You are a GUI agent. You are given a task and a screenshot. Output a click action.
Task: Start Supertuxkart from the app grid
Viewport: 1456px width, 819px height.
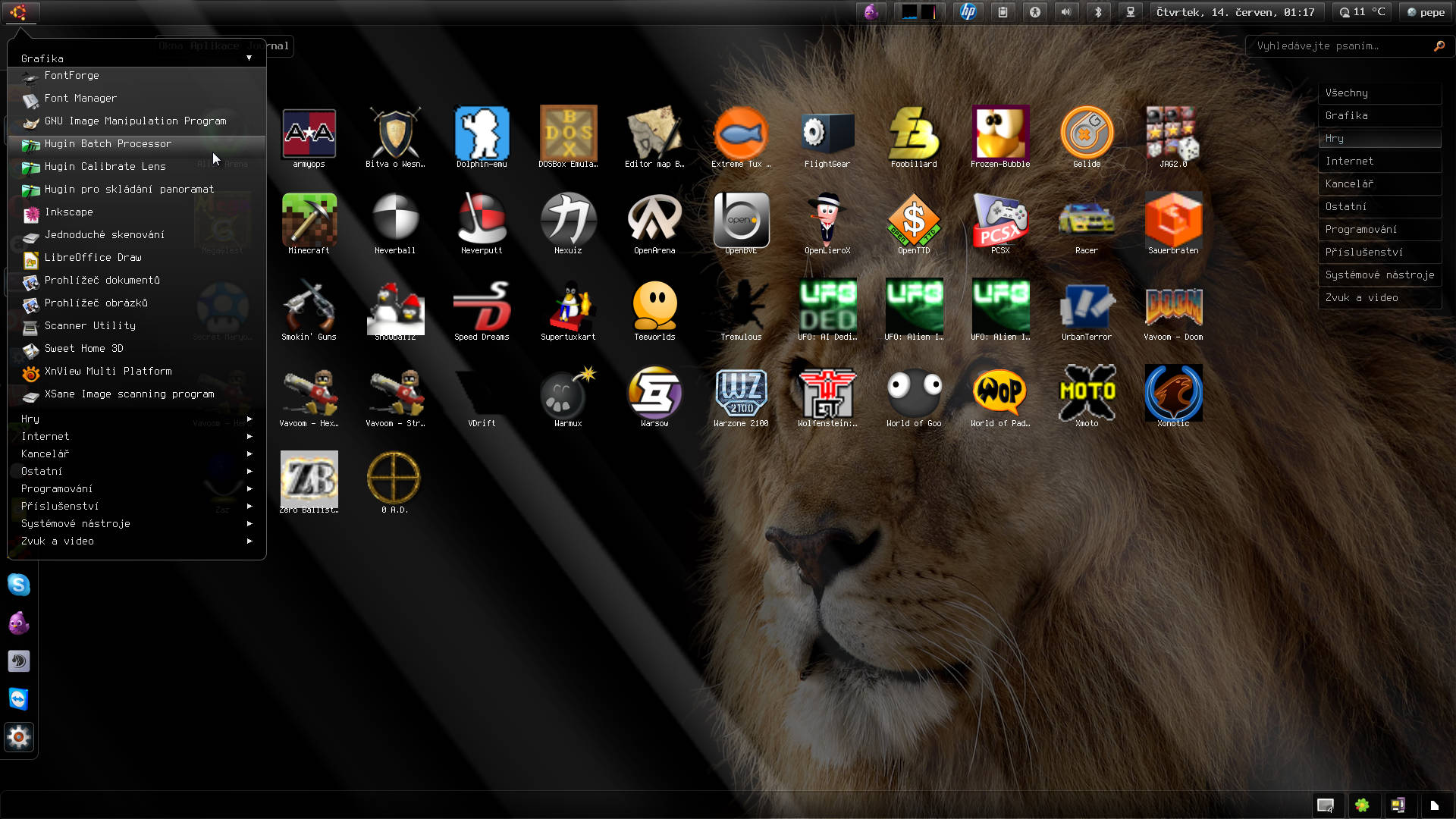[568, 306]
